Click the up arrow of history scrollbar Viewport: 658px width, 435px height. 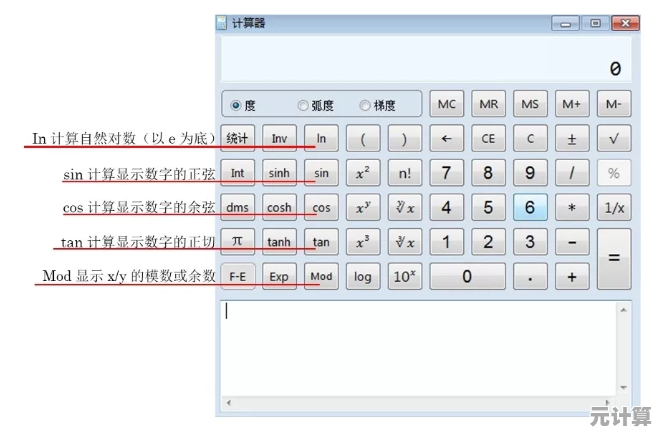624,310
